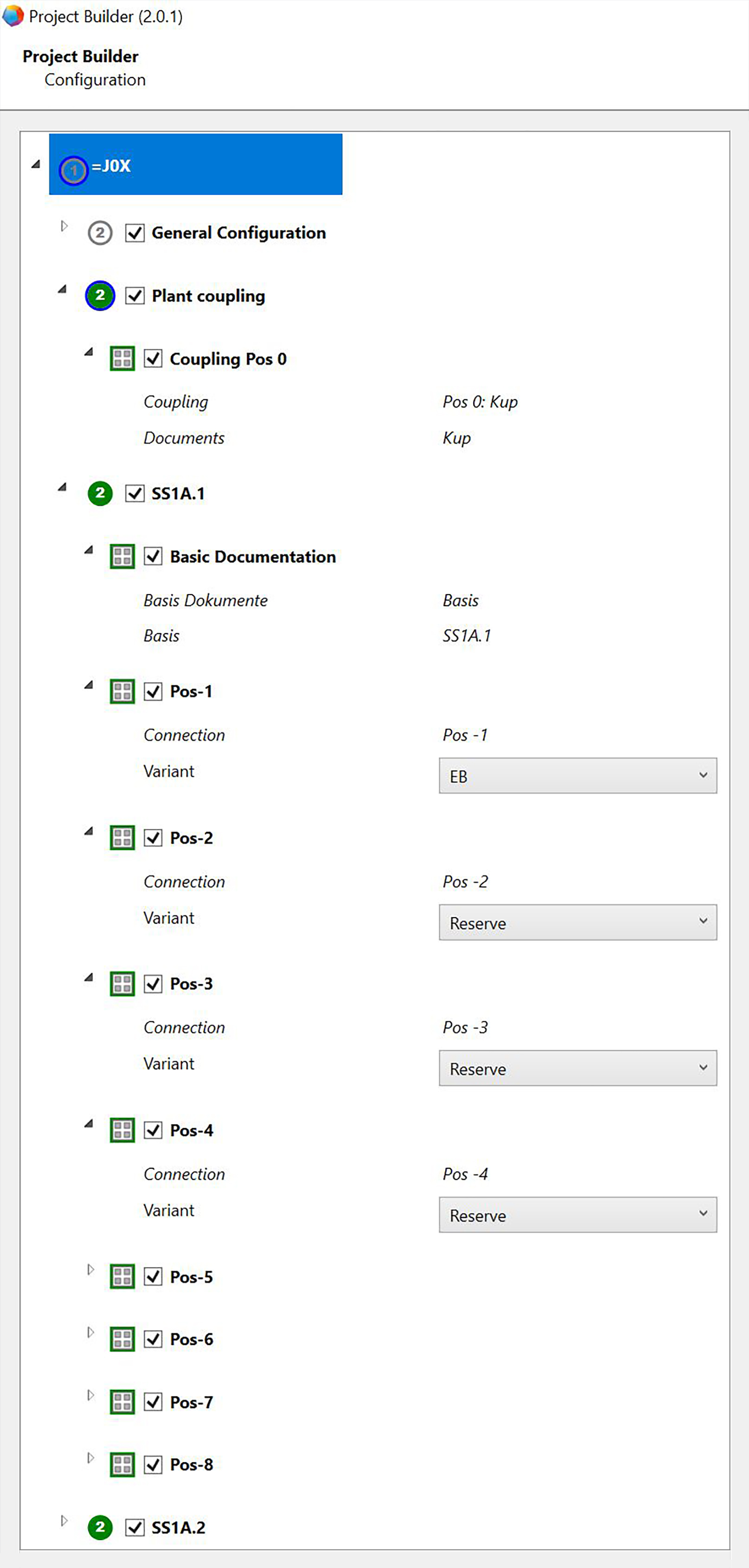Open the Pos-1 Variant dropdown showing EB
Image resolution: width=749 pixels, height=1568 pixels.
[x=577, y=776]
